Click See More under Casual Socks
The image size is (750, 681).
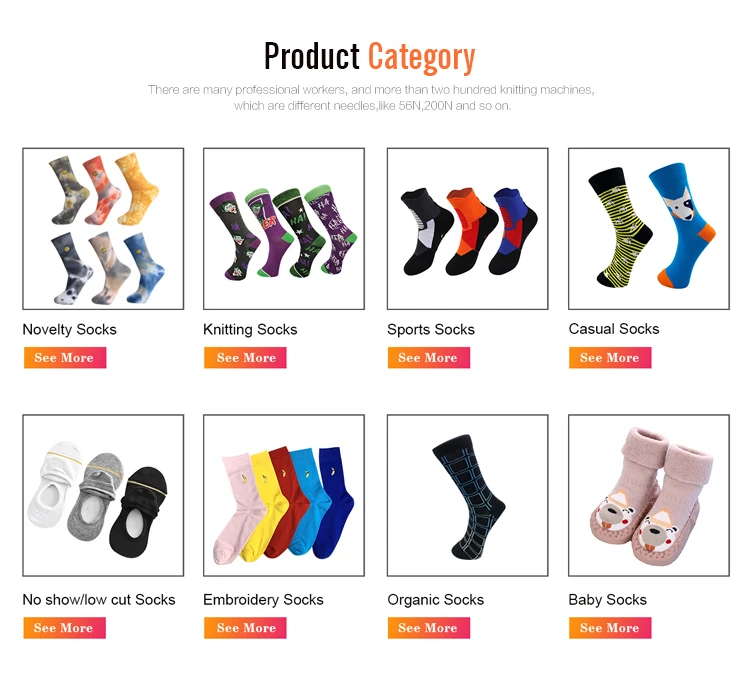click(610, 358)
